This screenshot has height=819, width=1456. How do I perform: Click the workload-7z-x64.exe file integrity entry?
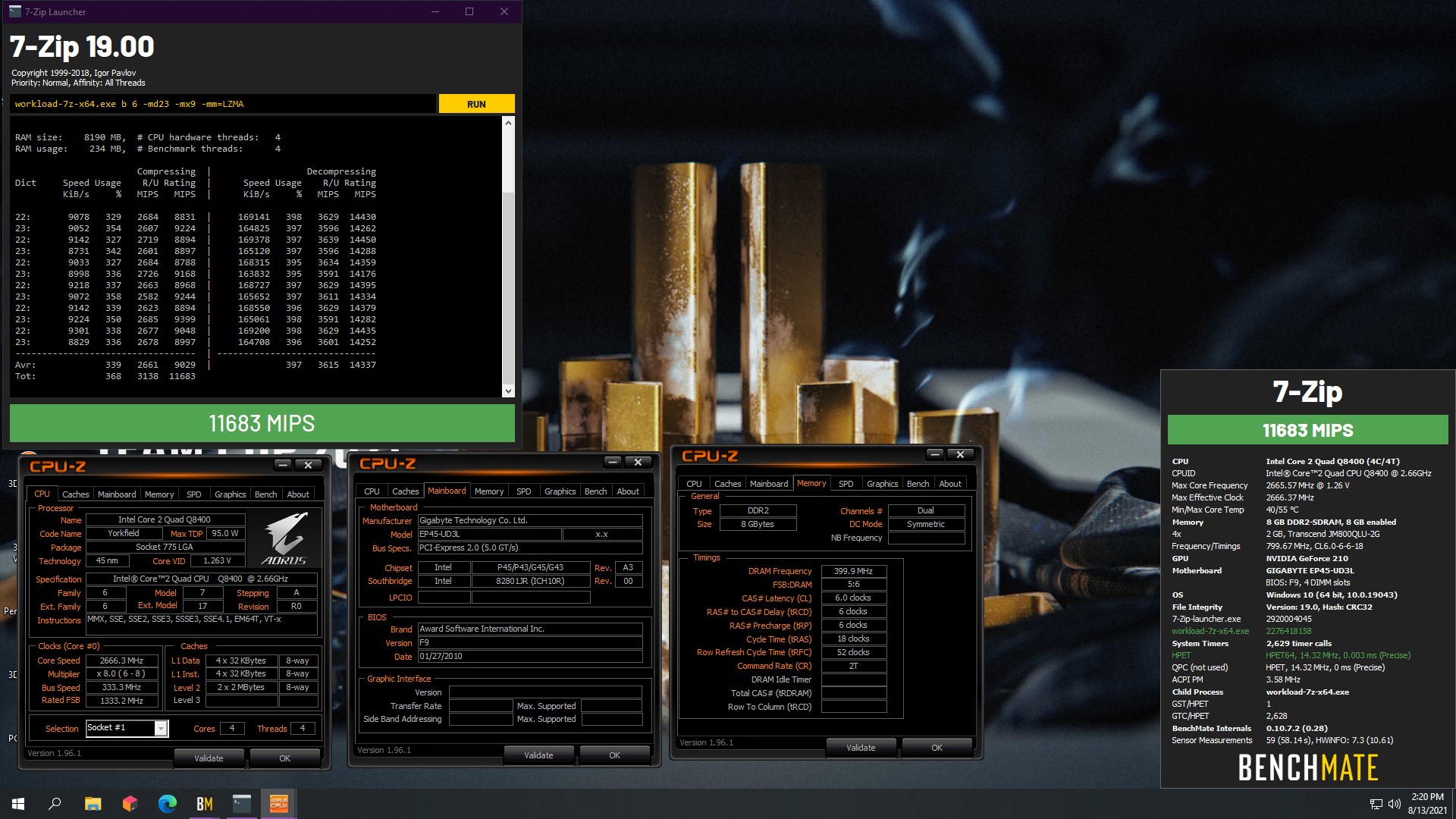click(x=1210, y=631)
